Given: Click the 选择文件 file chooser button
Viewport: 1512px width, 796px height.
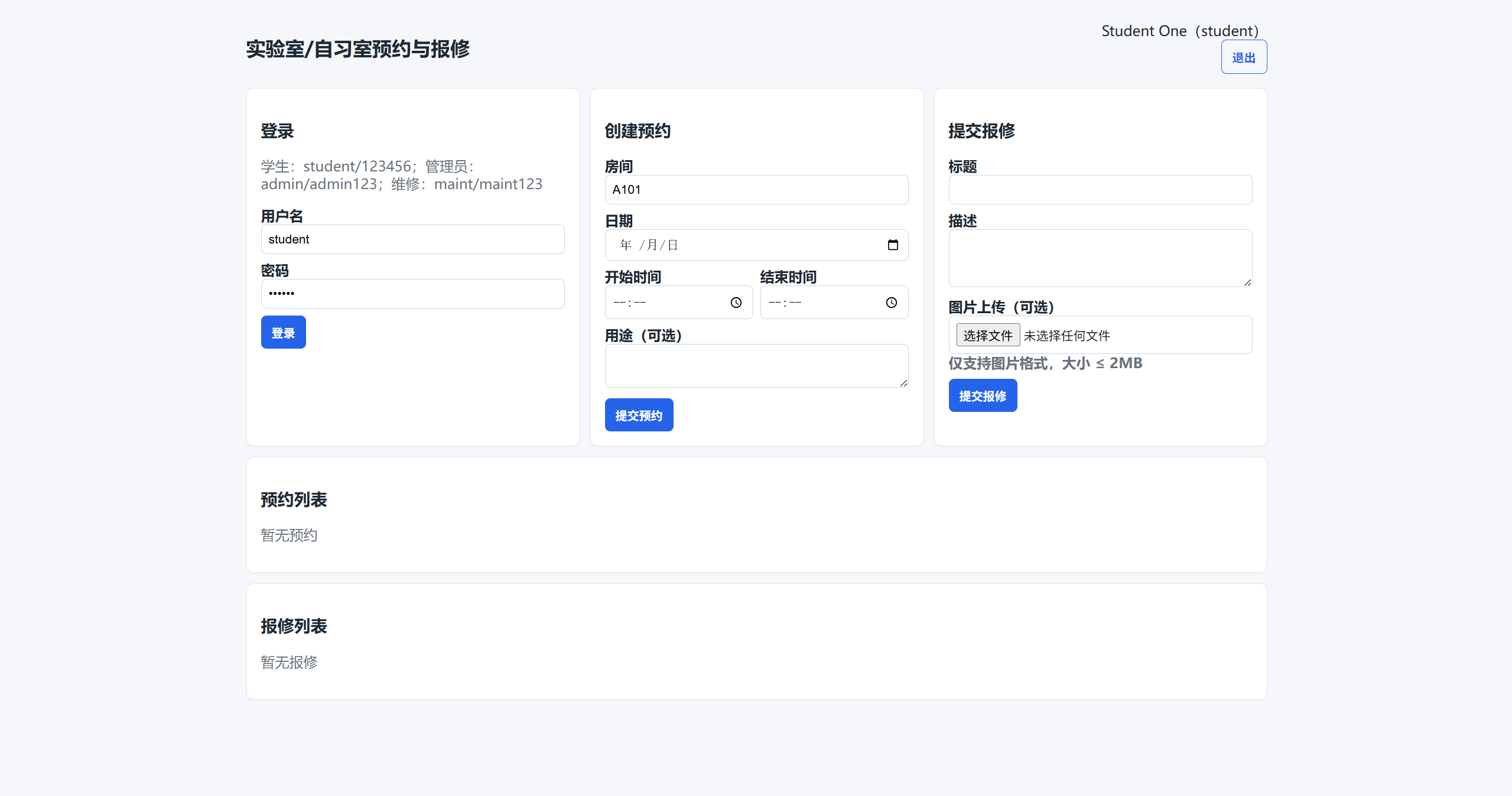Looking at the screenshot, I should click(987, 336).
